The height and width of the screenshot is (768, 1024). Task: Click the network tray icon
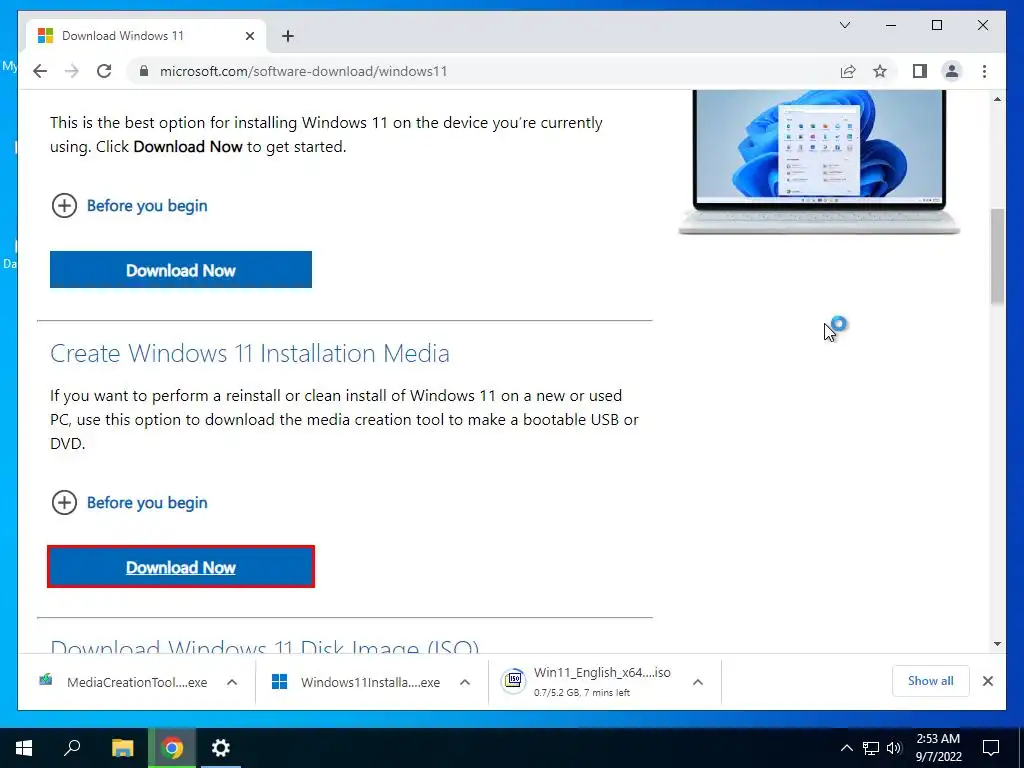(871, 748)
